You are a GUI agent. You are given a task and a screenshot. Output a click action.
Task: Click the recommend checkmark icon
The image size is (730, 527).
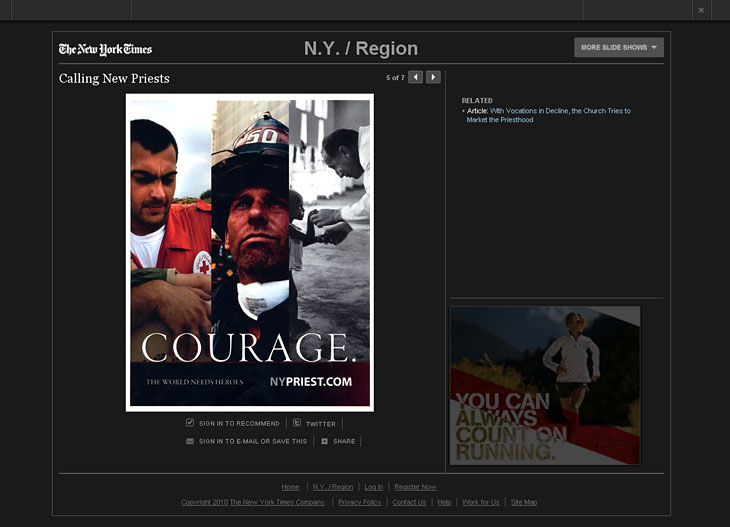point(189,423)
